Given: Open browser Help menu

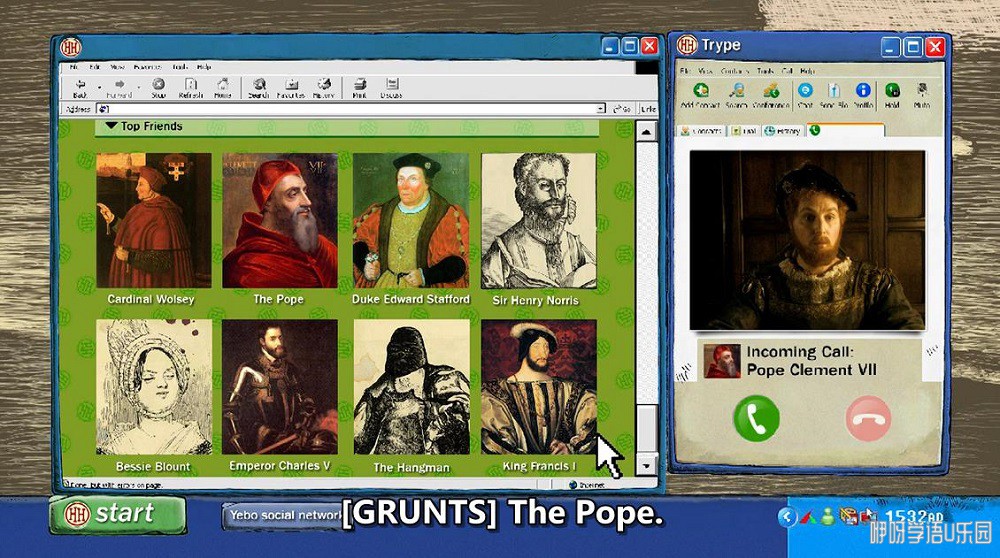Looking at the screenshot, I should coord(203,66).
